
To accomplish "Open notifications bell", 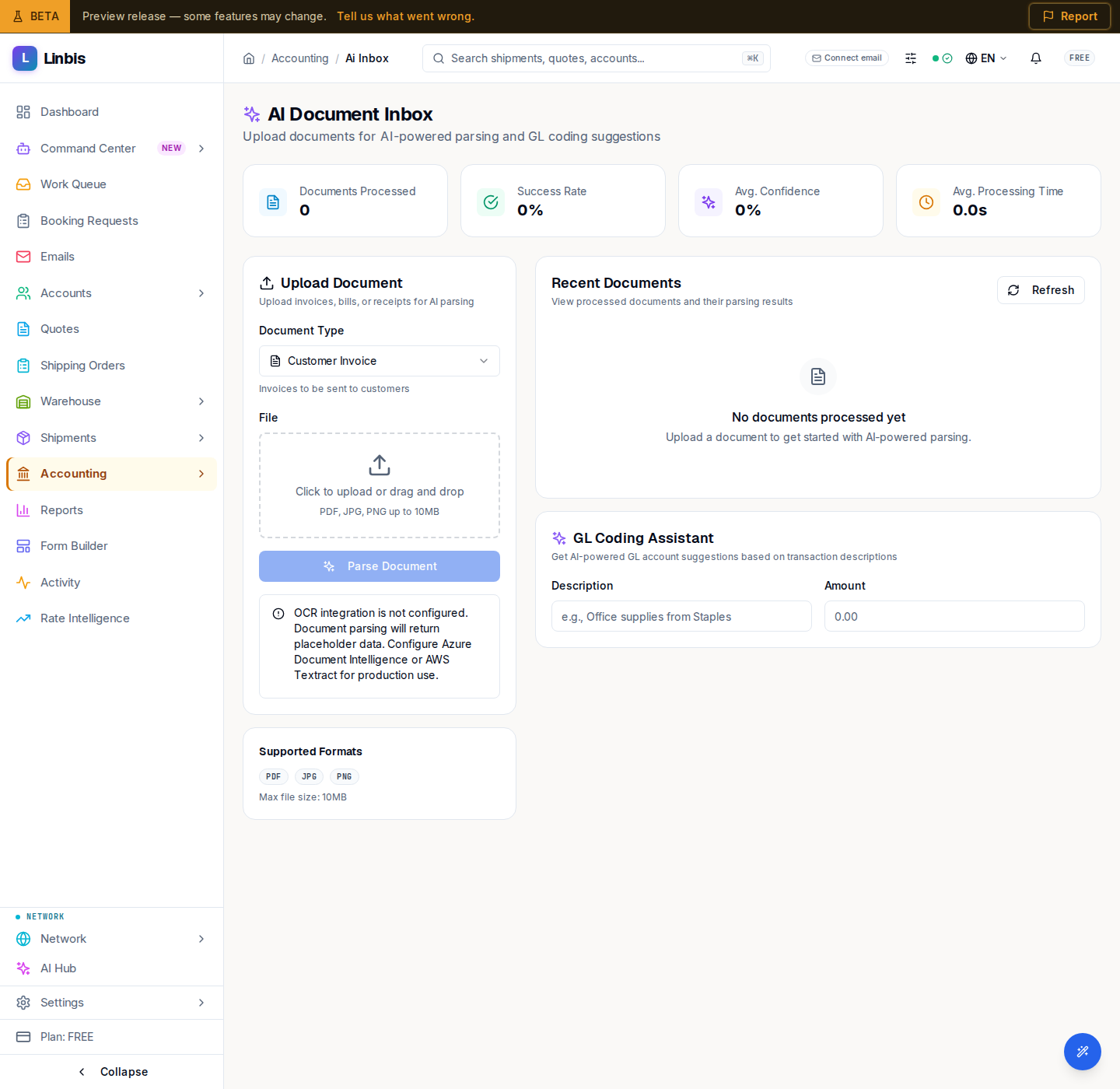I will (x=1036, y=58).
